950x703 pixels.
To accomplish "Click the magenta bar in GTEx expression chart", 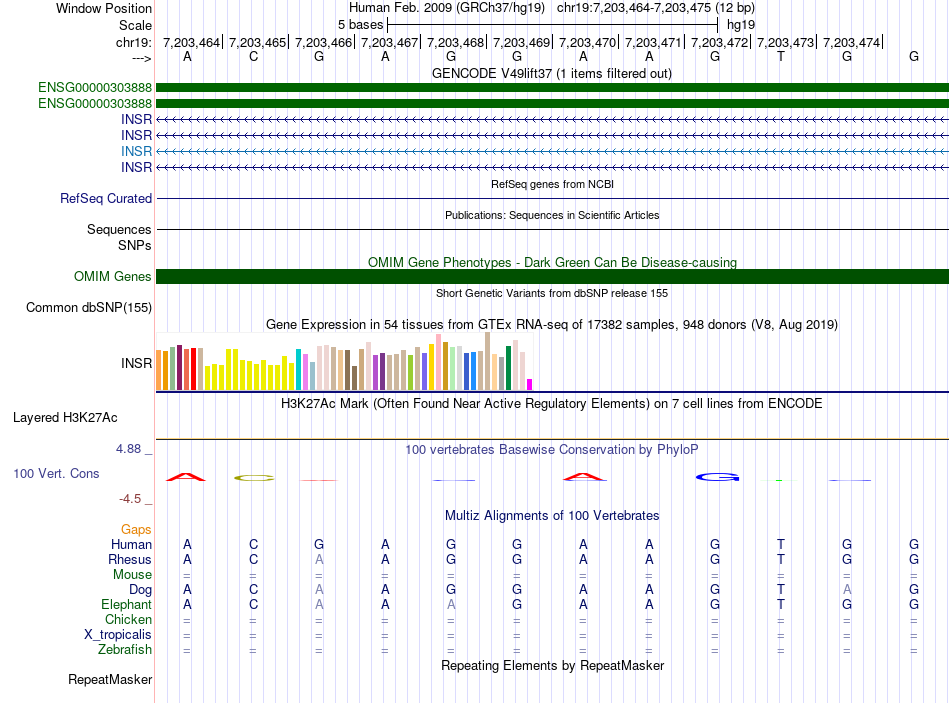I will (530, 384).
